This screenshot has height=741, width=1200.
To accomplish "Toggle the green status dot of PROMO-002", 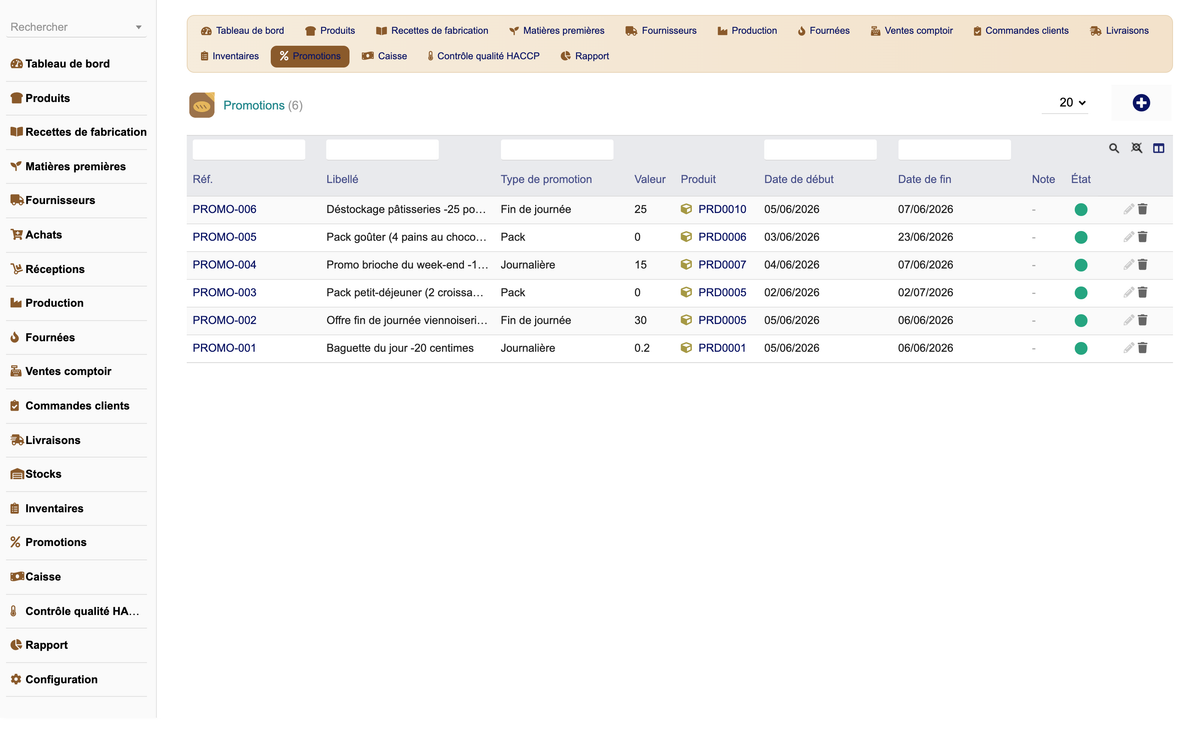I will click(x=1081, y=321).
